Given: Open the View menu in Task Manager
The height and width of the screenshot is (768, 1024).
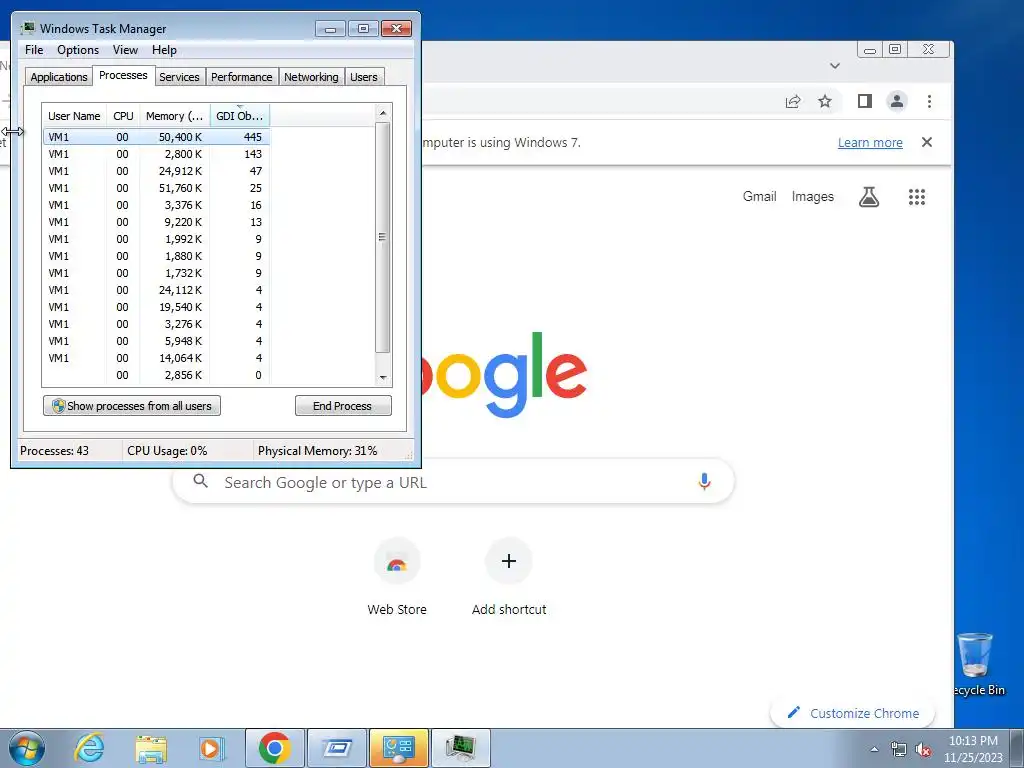Looking at the screenshot, I should click(x=125, y=50).
